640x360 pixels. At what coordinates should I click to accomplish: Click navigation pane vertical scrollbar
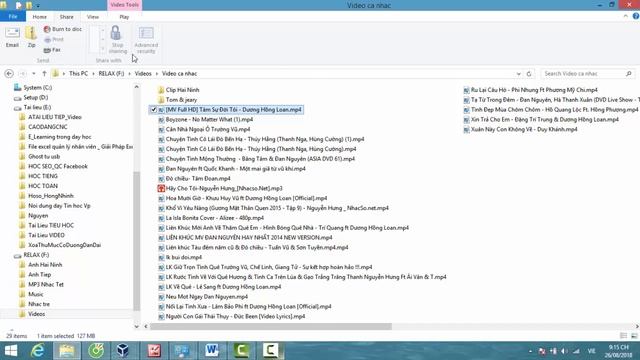tap(136, 241)
